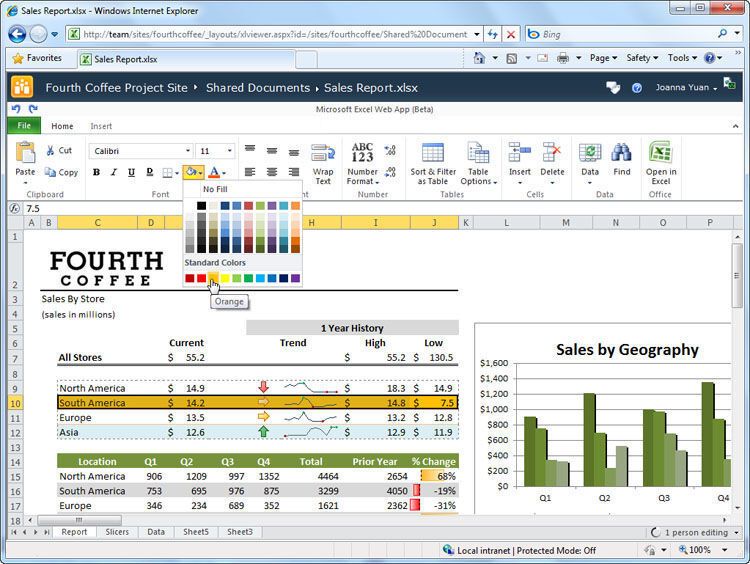Screen dimensions: 750x564
Task: Open the Sheet3 tab
Action: click(x=240, y=532)
